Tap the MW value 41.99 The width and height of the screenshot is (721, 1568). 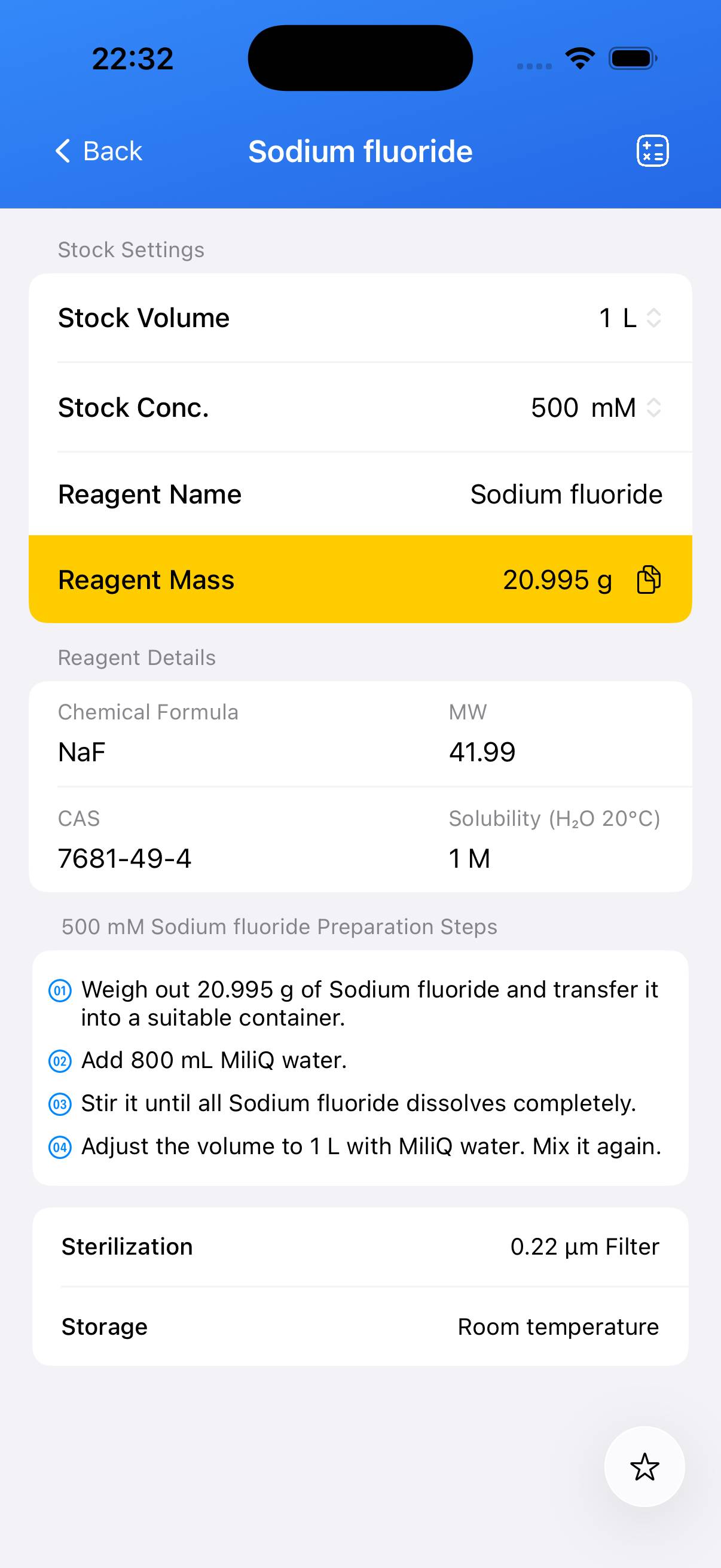pos(482,752)
